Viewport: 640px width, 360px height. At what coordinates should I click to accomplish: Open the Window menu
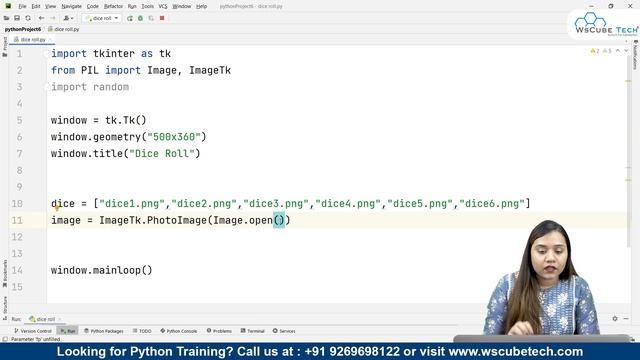pyautogui.click(x=182, y=6)
